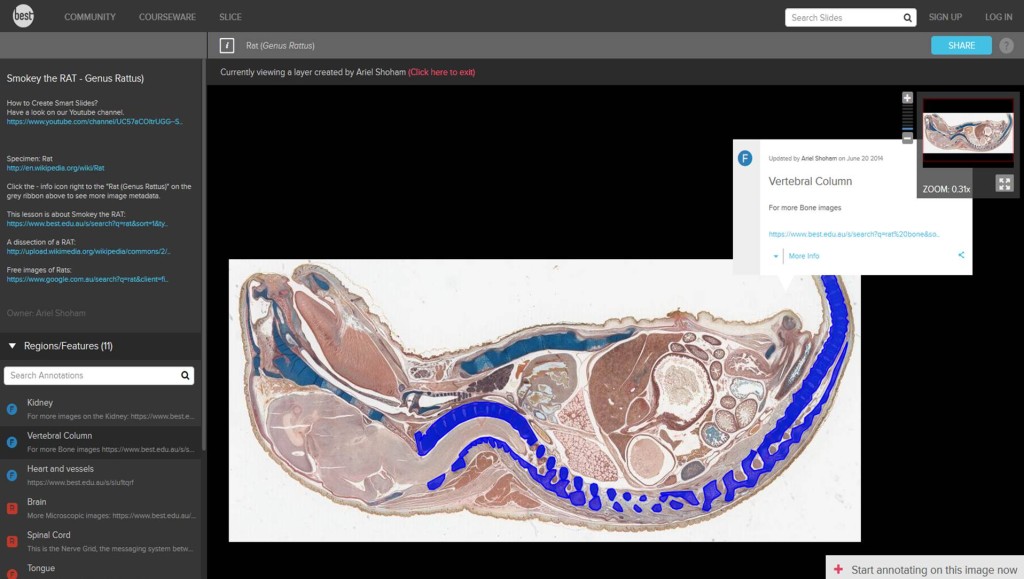Click the Spinal Cord annotation icon

(12, 541)
